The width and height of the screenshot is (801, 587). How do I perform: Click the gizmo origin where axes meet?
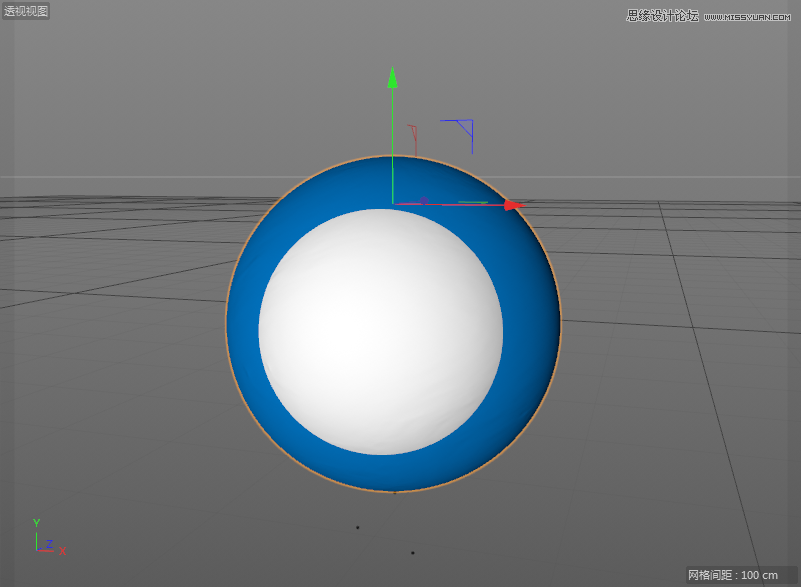pos(393,204)
